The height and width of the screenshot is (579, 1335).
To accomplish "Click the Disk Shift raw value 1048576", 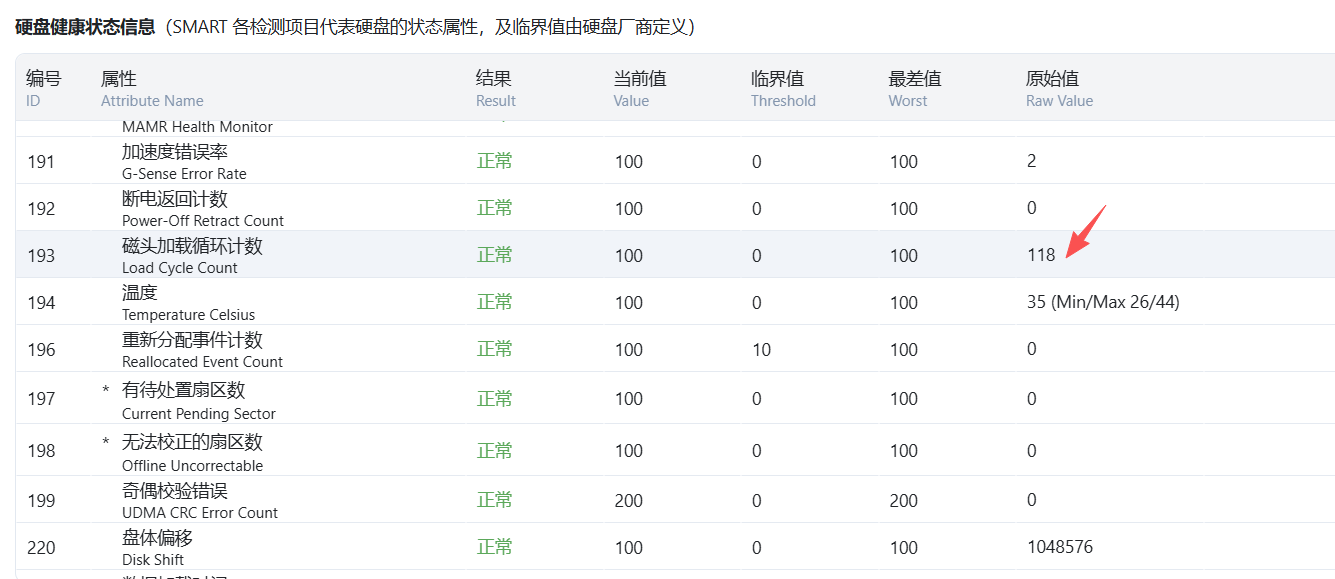I will tap(1059, 547).
